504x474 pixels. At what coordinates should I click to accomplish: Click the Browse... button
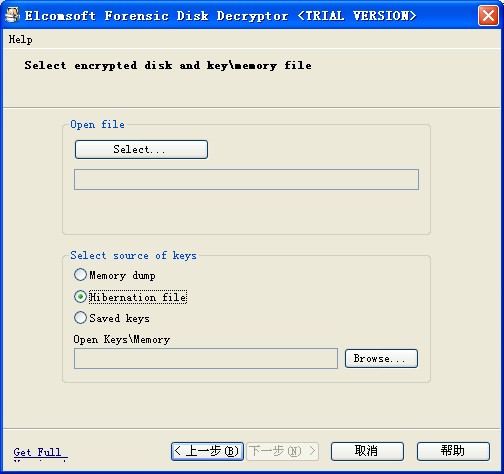pos(381,358)
